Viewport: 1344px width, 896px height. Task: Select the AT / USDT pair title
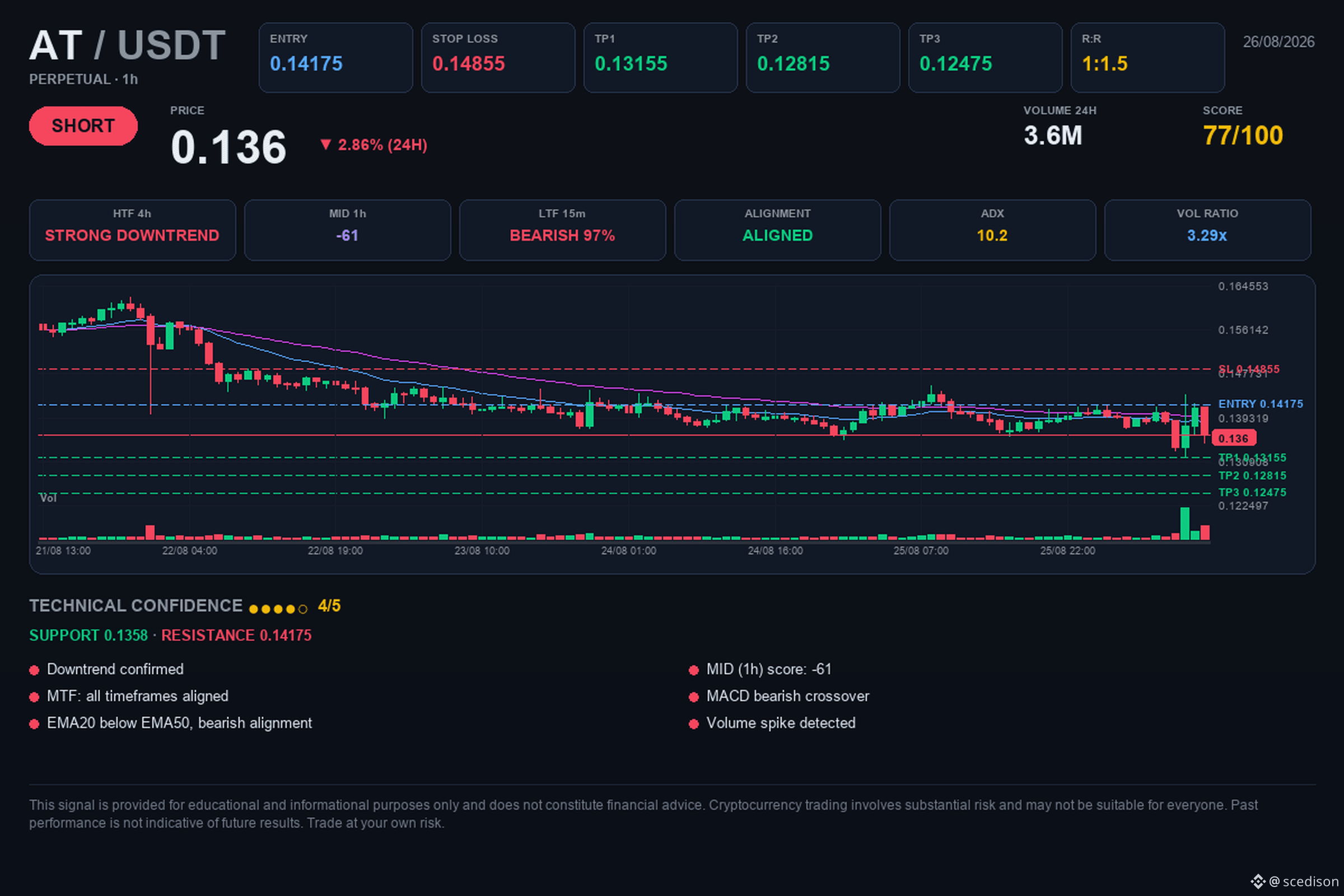(x=128, y=45)
